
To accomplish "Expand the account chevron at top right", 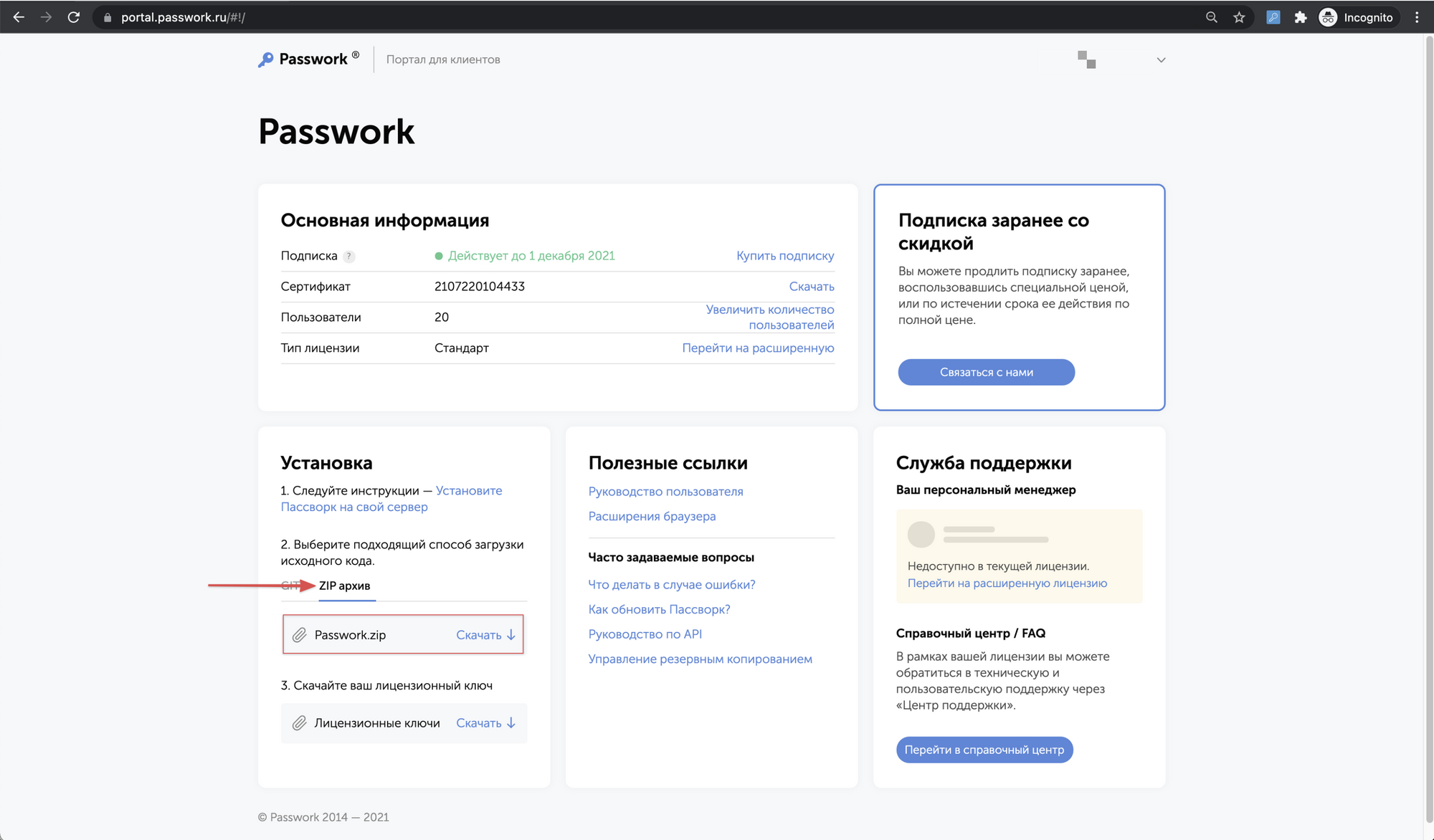I will pyautogui.click(x=1160, y=59).
